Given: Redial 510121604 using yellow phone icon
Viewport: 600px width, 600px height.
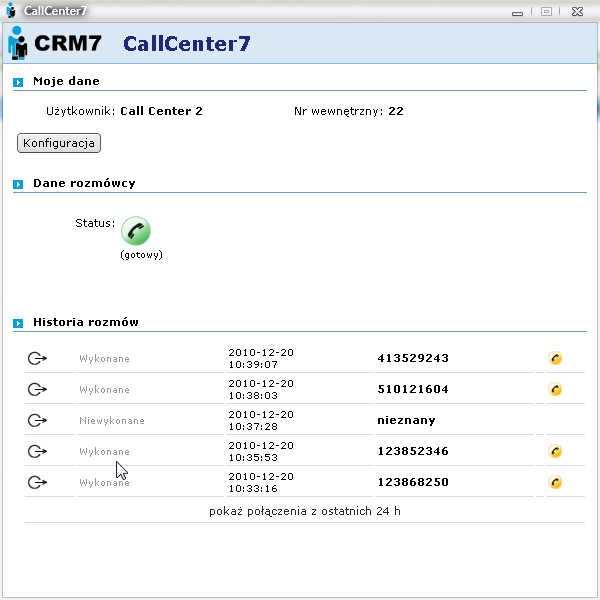Looking at the screenshot, I should pos(555,389).
